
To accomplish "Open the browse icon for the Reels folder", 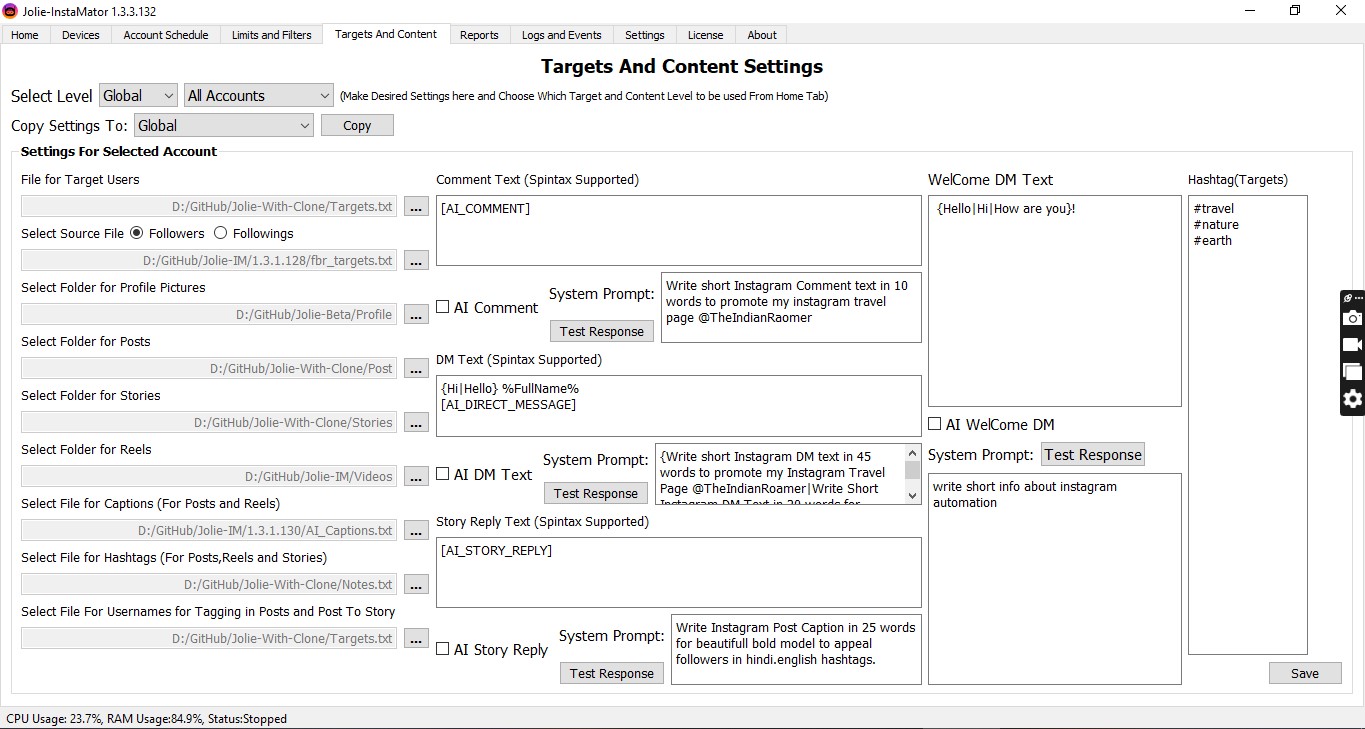I will (x=415, y=476).
